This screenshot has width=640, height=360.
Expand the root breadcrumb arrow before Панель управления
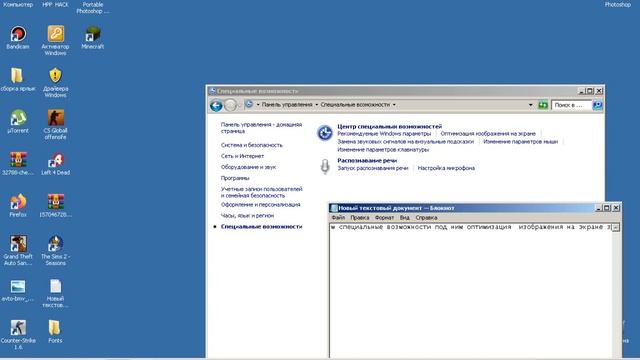(x=258, y=105)
